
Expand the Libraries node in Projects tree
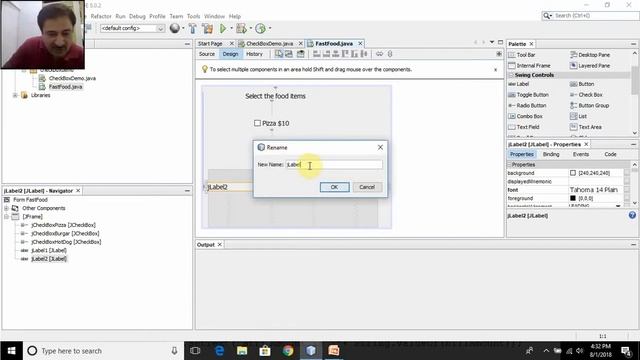coord(15,95)
